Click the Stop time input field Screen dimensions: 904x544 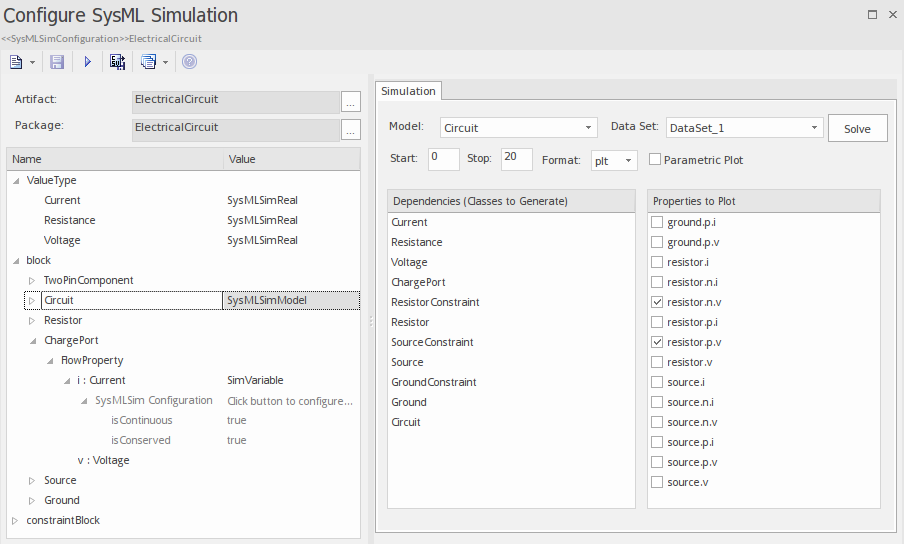click(x=516, y=158)
